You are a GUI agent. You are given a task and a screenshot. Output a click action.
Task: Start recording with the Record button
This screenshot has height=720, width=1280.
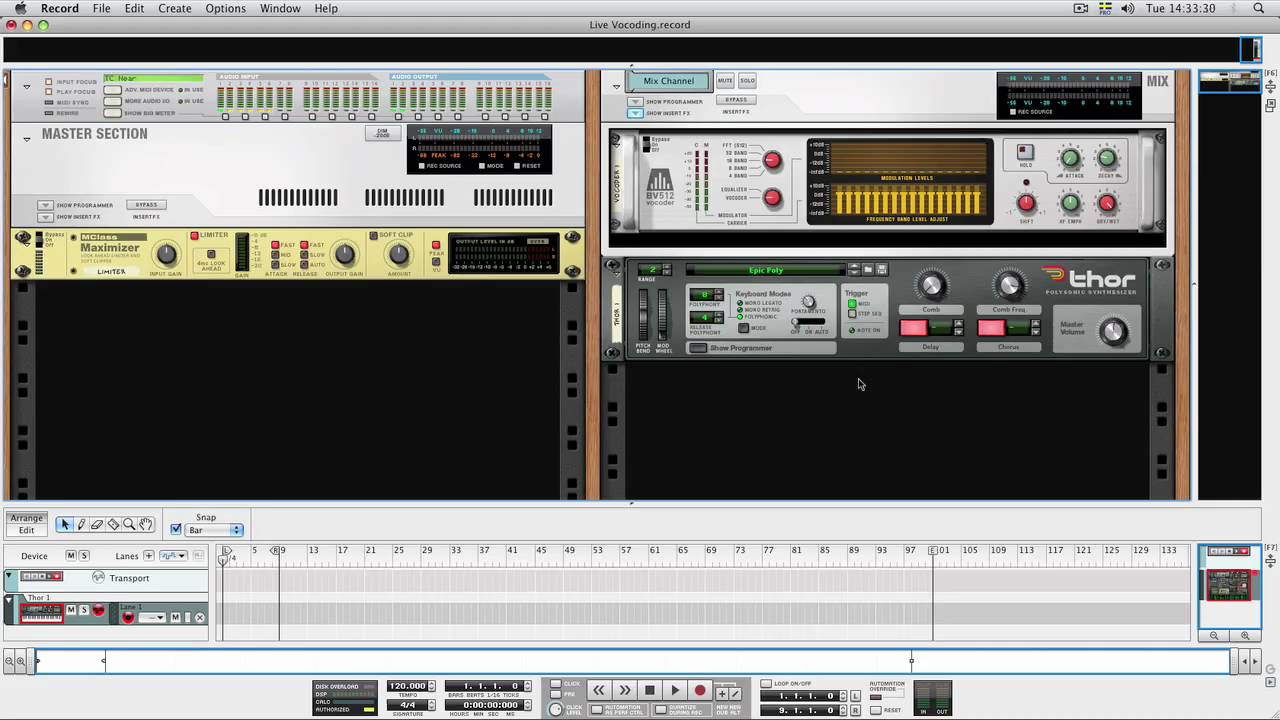click(x=700, y=690)
